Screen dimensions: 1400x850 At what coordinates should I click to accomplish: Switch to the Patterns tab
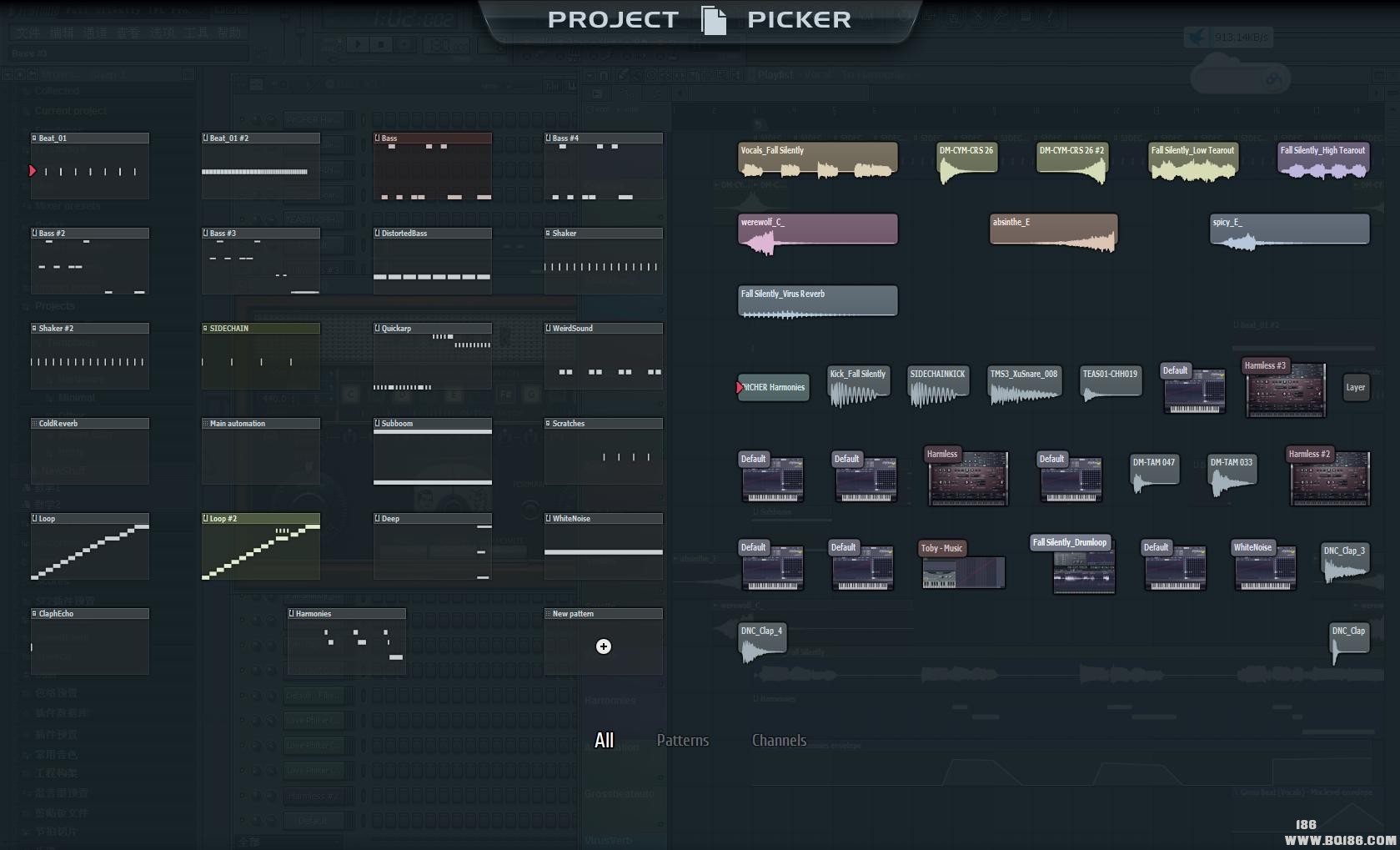click(682, 741)
